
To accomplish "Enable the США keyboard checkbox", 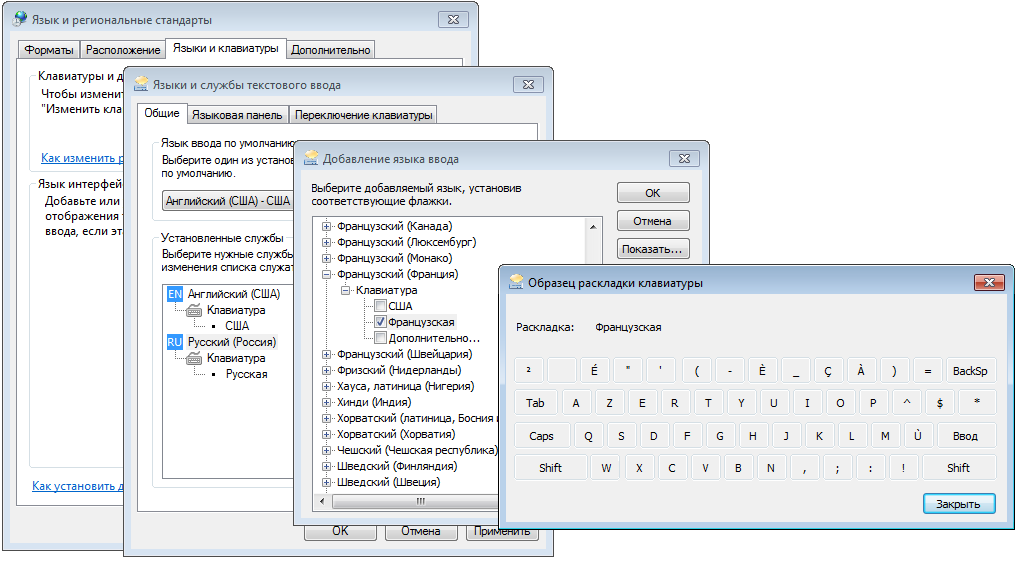I will pyautogui.click(x=380, y=306).
